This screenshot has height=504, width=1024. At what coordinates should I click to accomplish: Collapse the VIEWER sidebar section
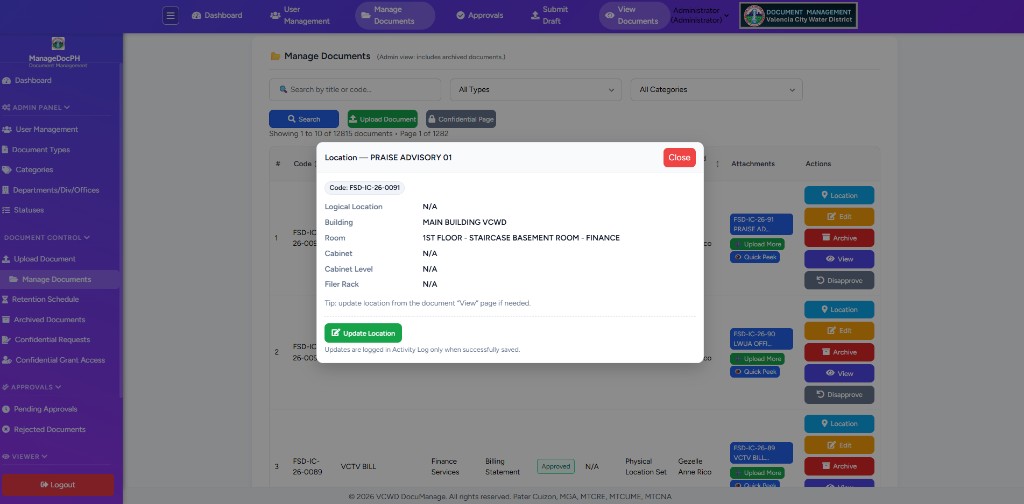click(x=25, y=456)
